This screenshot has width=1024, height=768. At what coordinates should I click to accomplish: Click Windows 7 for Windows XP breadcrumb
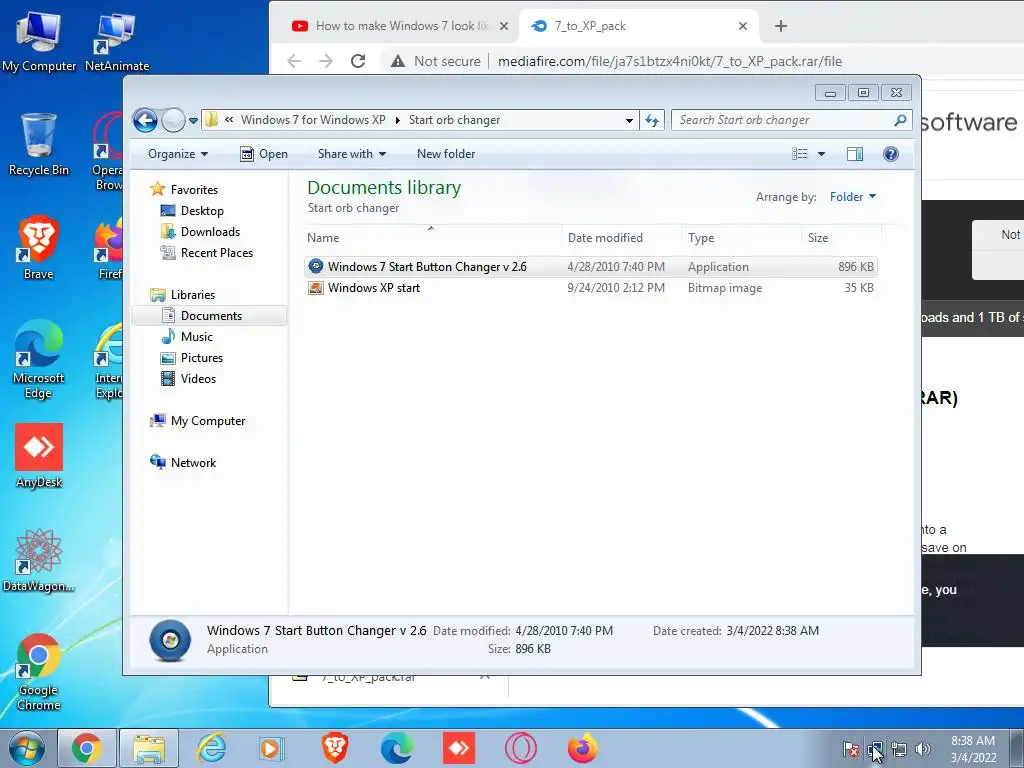(x=313, y=120)
